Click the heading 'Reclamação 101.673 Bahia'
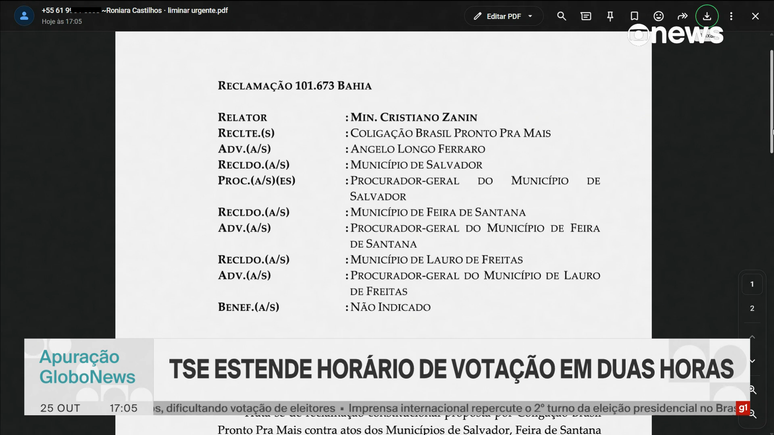774x435 pixels. coord(295,86)
